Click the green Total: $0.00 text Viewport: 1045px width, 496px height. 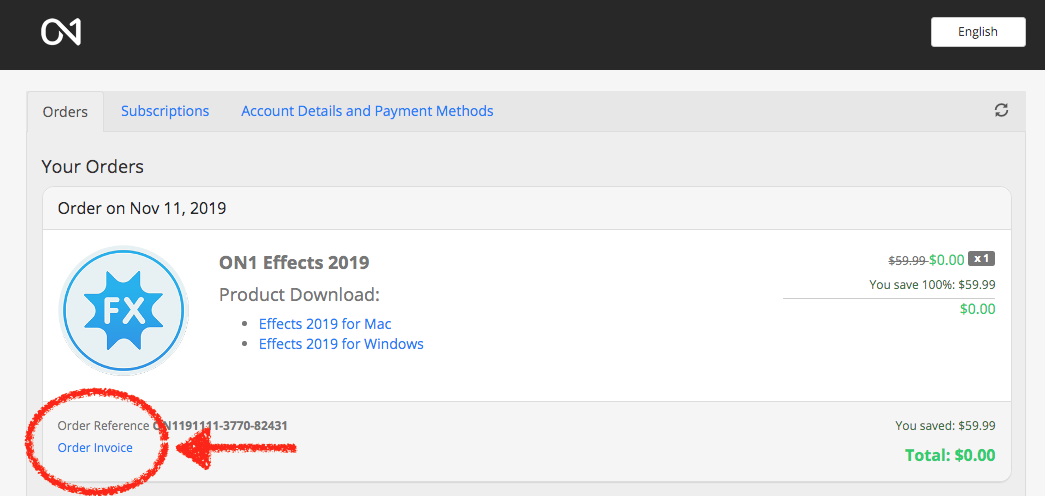click(949, 455)
